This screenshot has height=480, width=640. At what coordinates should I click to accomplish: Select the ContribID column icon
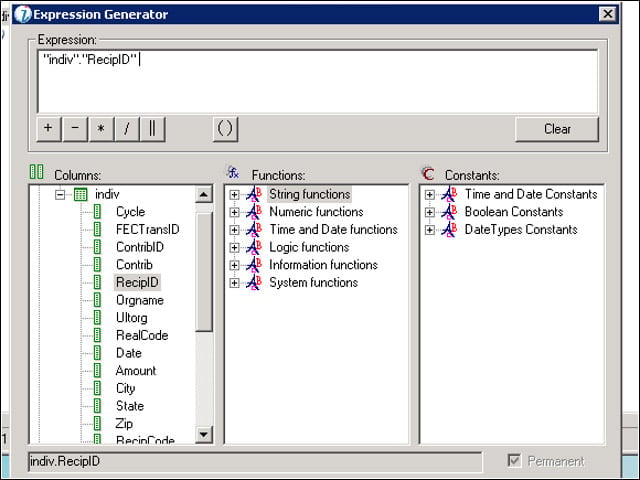click(98, 247)
